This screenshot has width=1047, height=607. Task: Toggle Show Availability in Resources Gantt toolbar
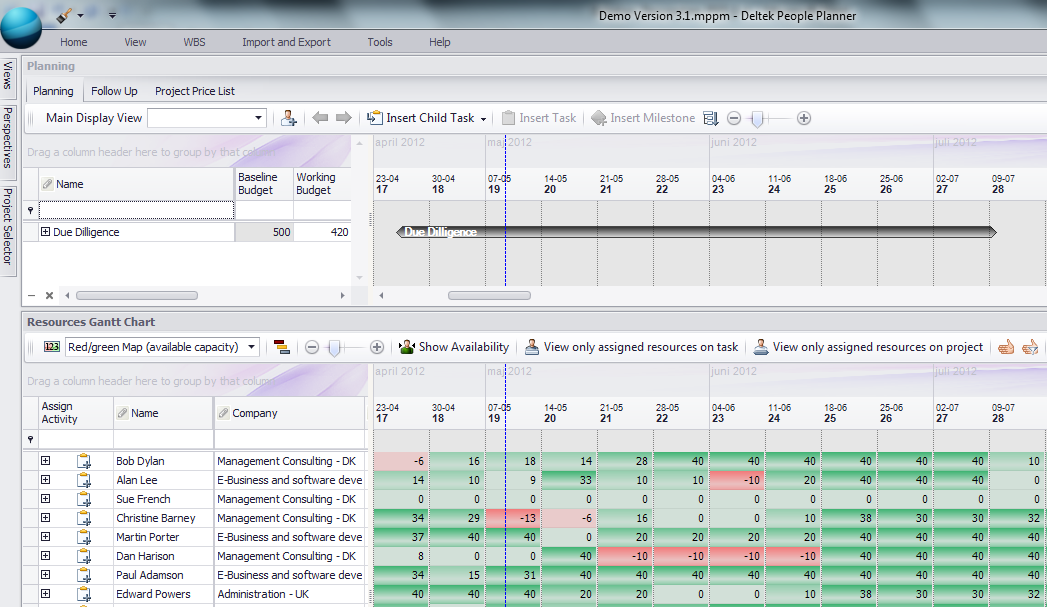tap(454, 347)
